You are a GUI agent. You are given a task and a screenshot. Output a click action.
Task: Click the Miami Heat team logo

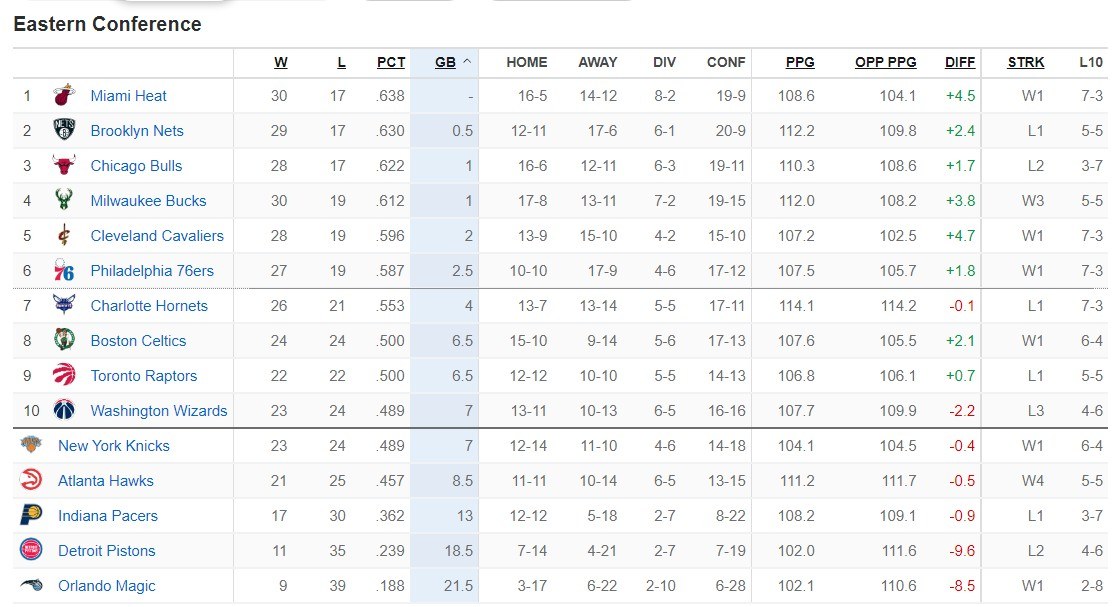(64, 96)
